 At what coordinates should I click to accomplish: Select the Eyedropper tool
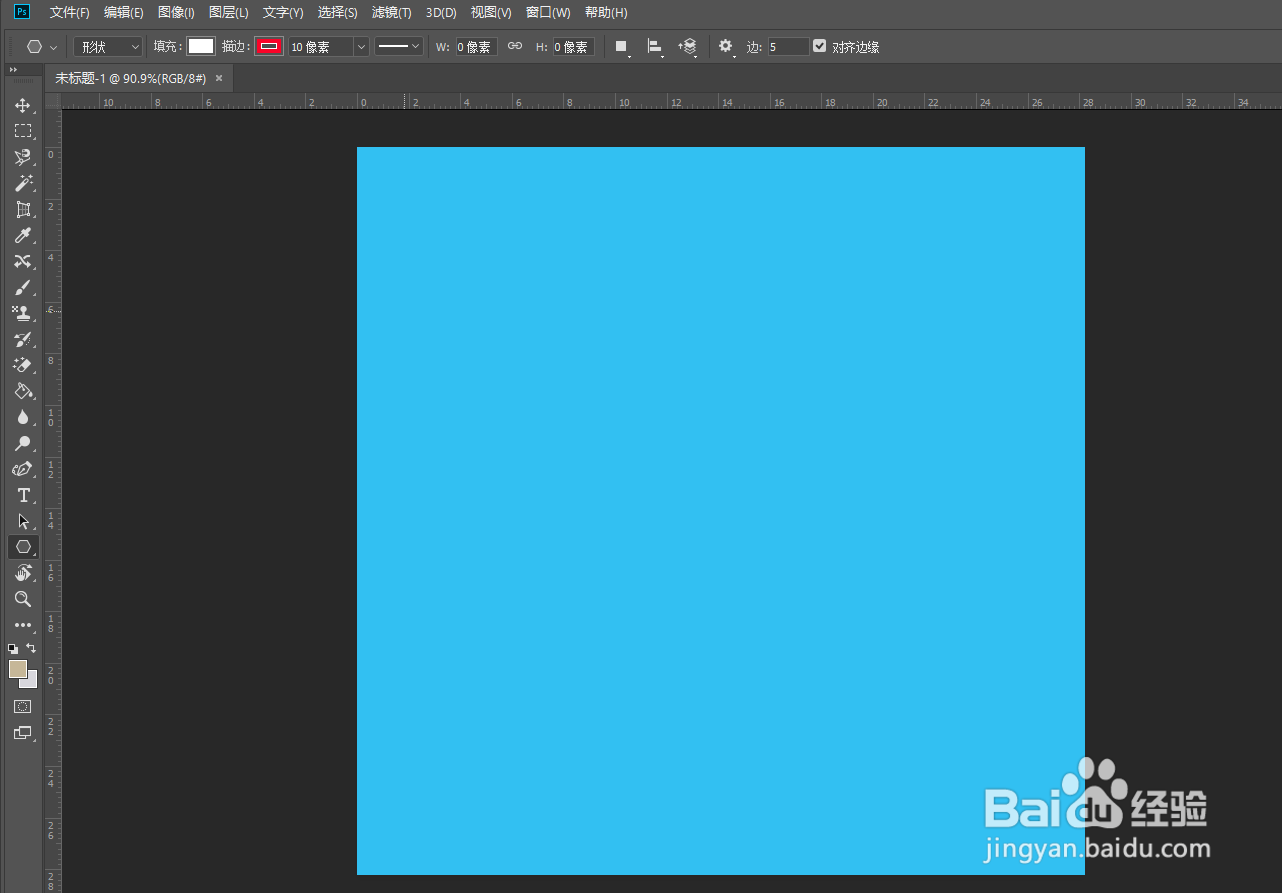(22, 235)
